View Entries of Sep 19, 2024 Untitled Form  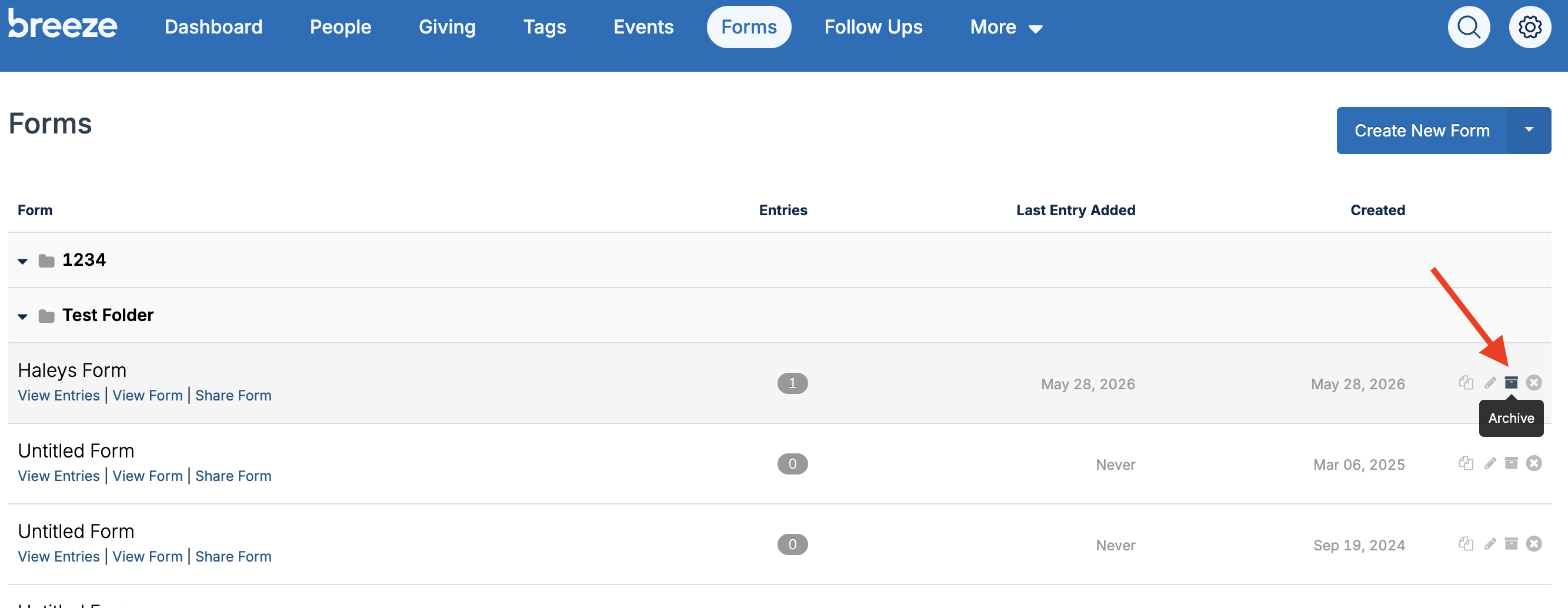coord(58,557)
